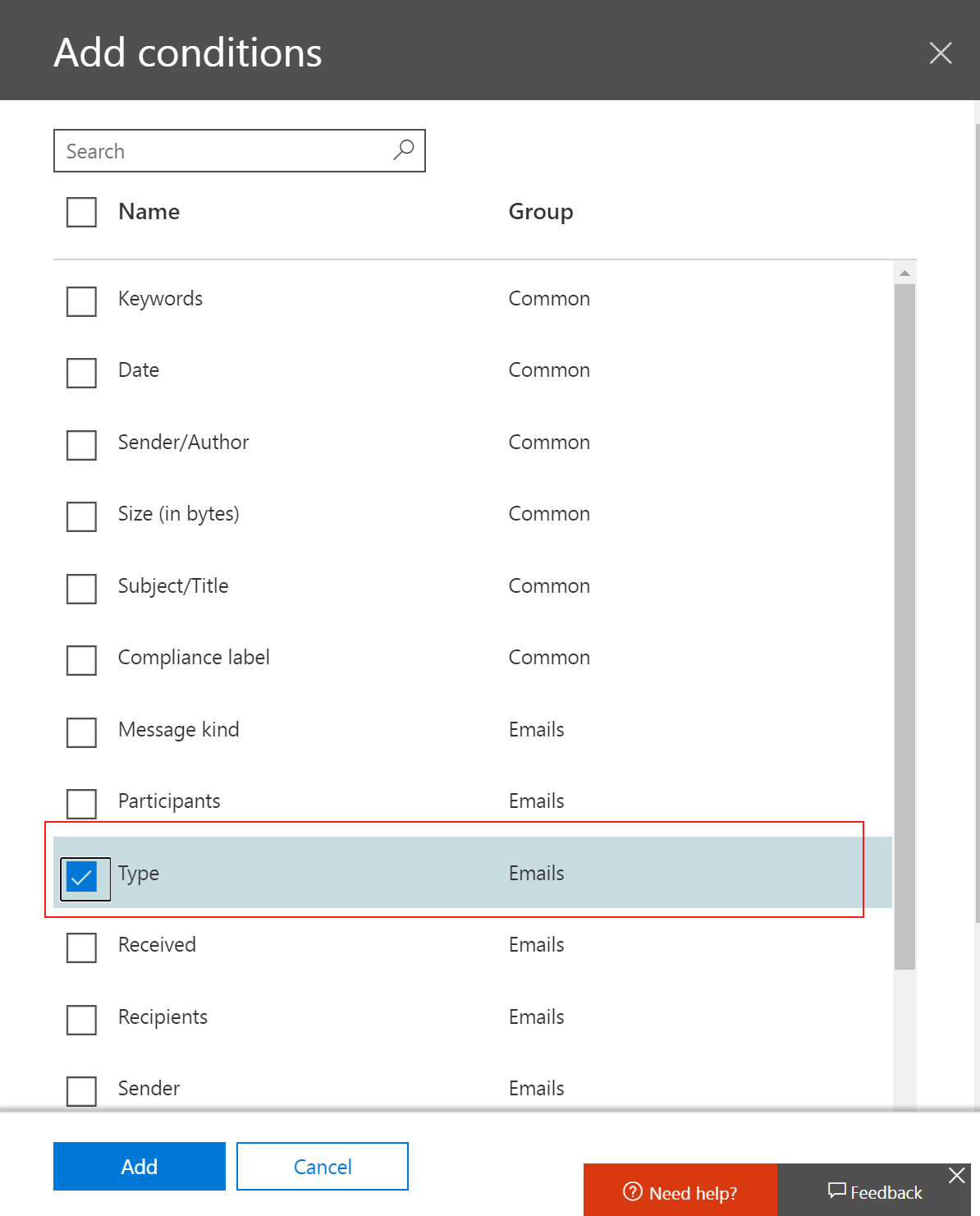Dismiss the Feedback bar close icon
The image size is (980, 1216).
[x=956, y=1175]
